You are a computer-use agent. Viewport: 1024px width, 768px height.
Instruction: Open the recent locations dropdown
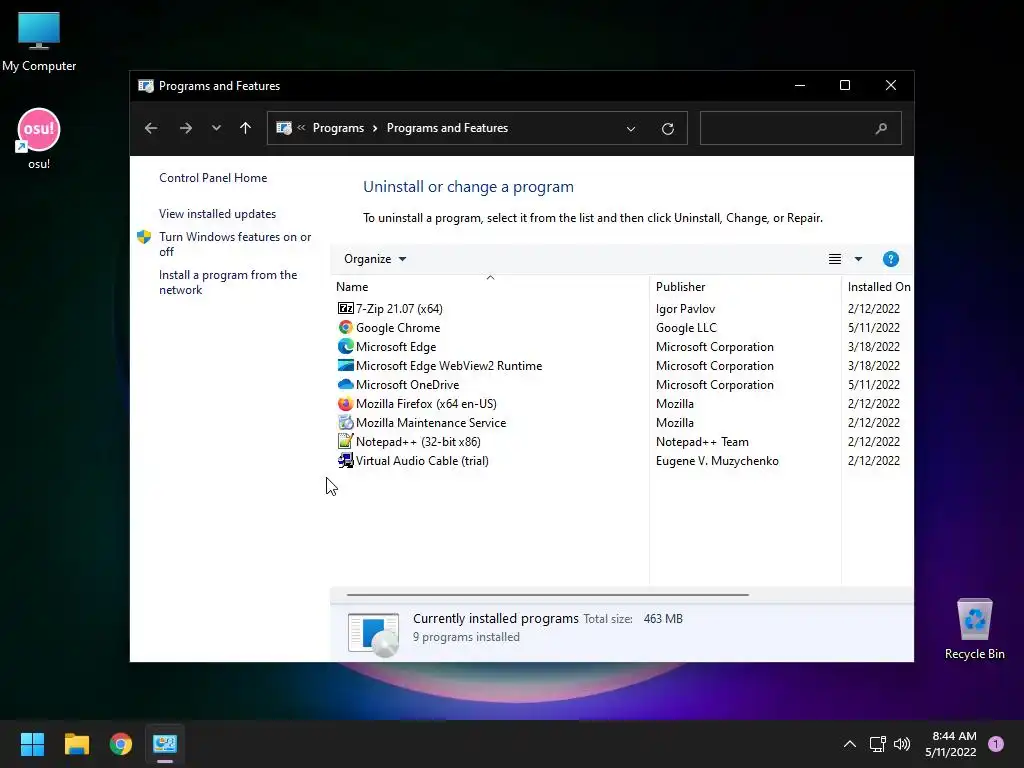216,128
